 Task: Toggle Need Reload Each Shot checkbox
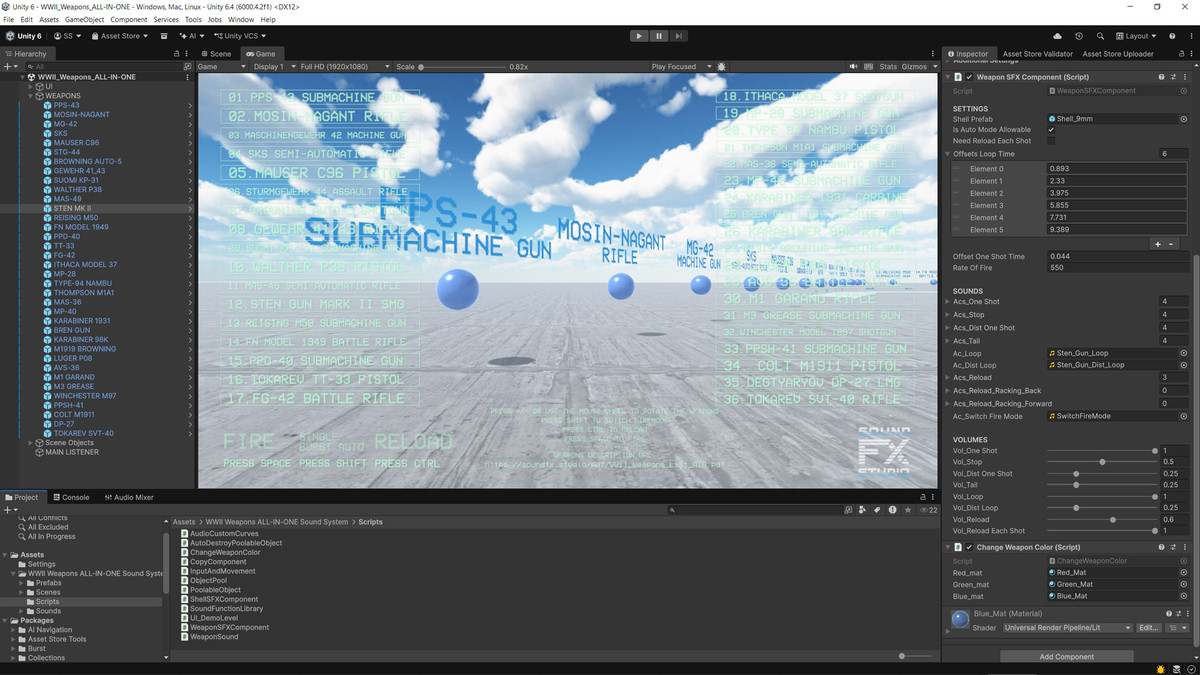pos(1051,141)
